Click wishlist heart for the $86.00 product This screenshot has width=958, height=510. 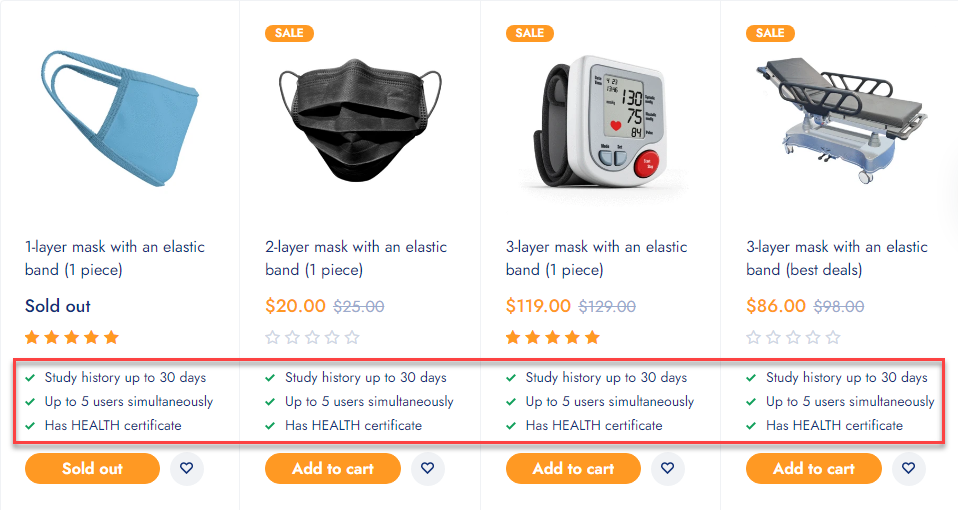tap(909, 468)
